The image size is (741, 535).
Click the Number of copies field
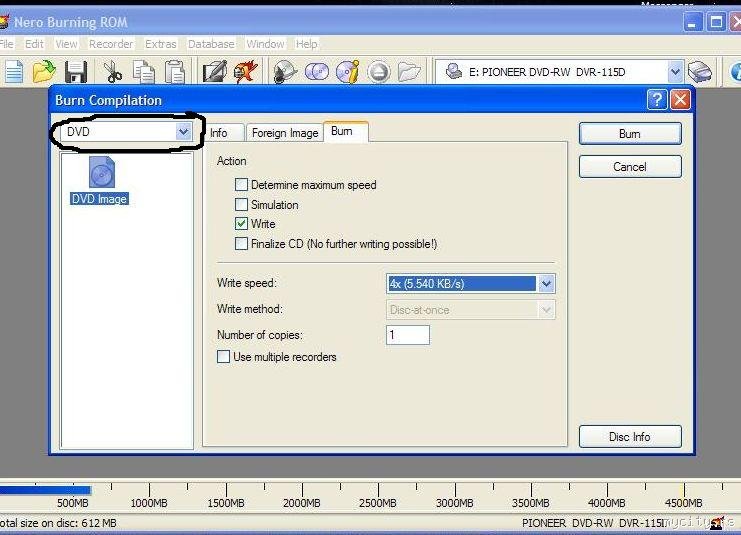coord(408,335)
